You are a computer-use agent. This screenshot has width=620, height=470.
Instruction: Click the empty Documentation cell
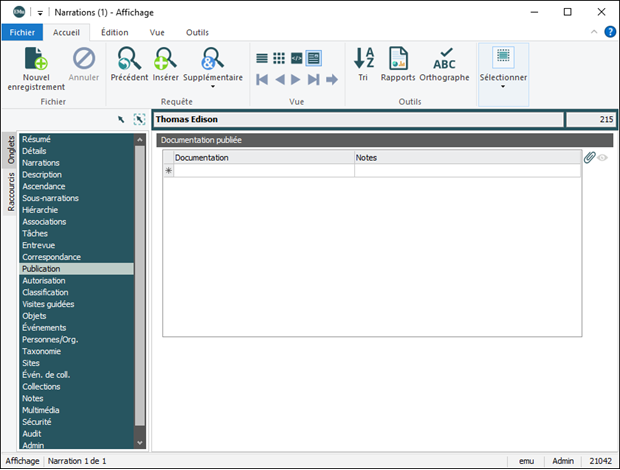[264, 171]
